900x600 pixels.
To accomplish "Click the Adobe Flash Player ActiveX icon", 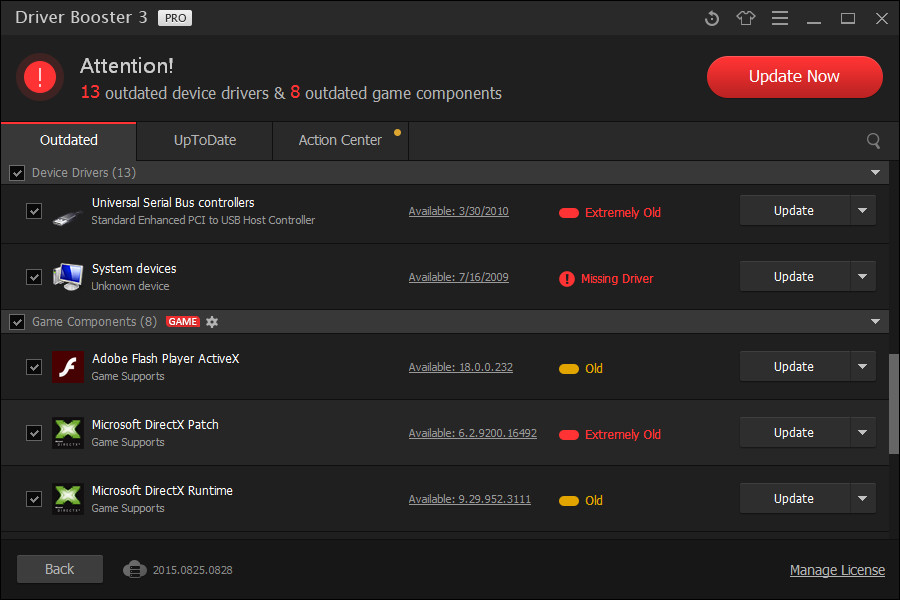I will tap(67, 367).
